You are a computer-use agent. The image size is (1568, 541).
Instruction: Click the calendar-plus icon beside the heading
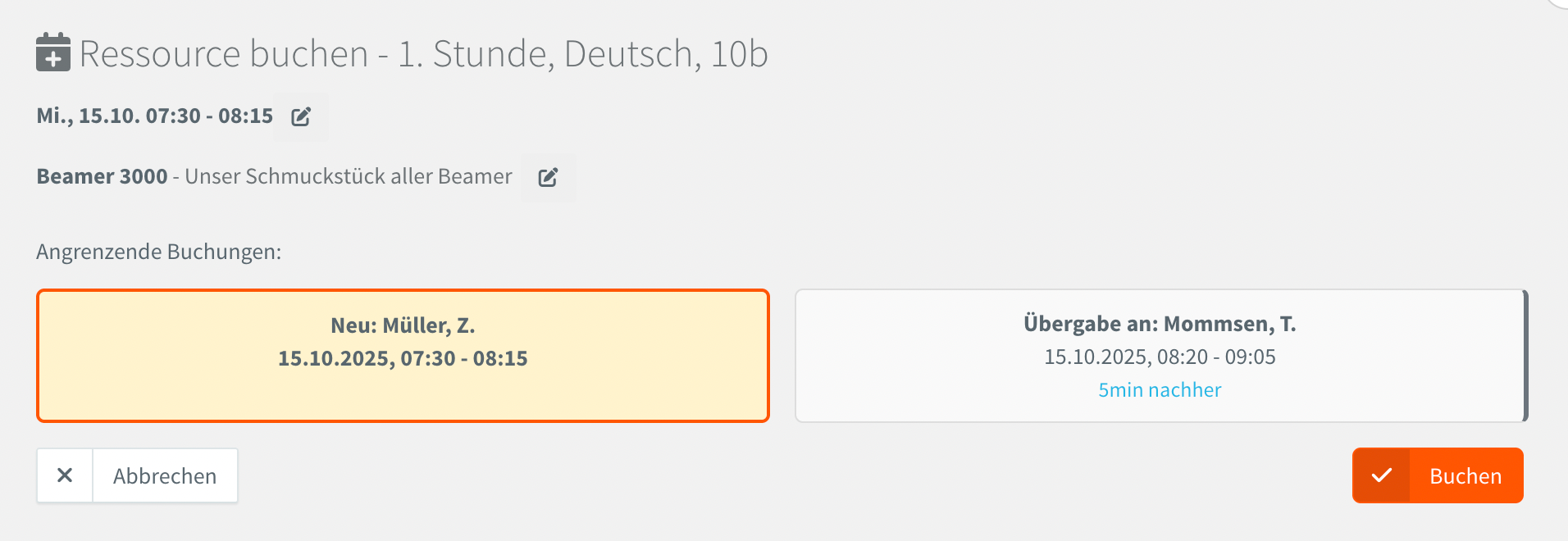pos(53,52)
